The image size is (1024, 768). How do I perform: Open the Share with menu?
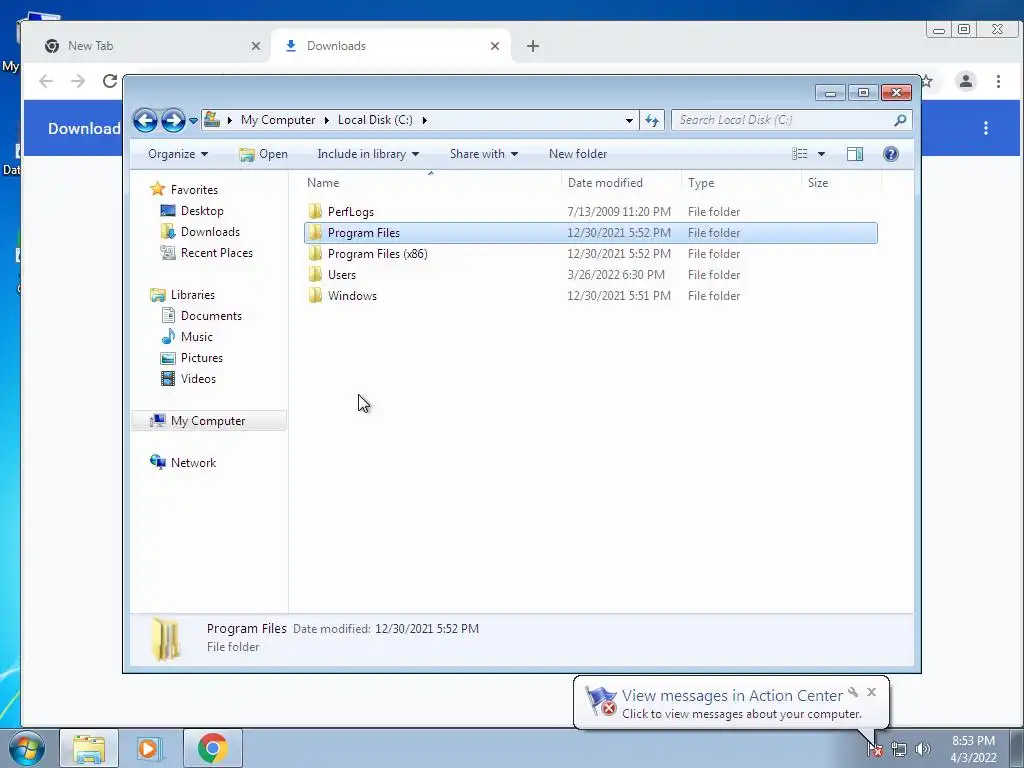click(x=484, y=154)
